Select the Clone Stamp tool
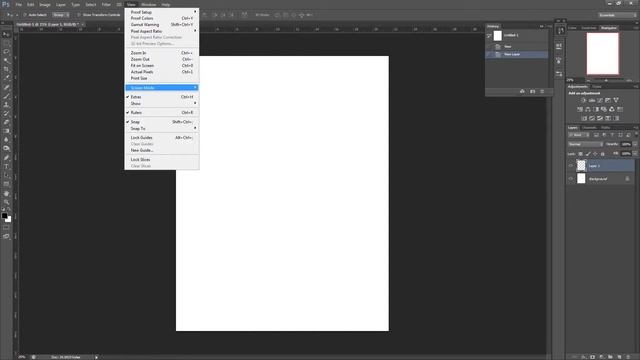 (6, 105)
